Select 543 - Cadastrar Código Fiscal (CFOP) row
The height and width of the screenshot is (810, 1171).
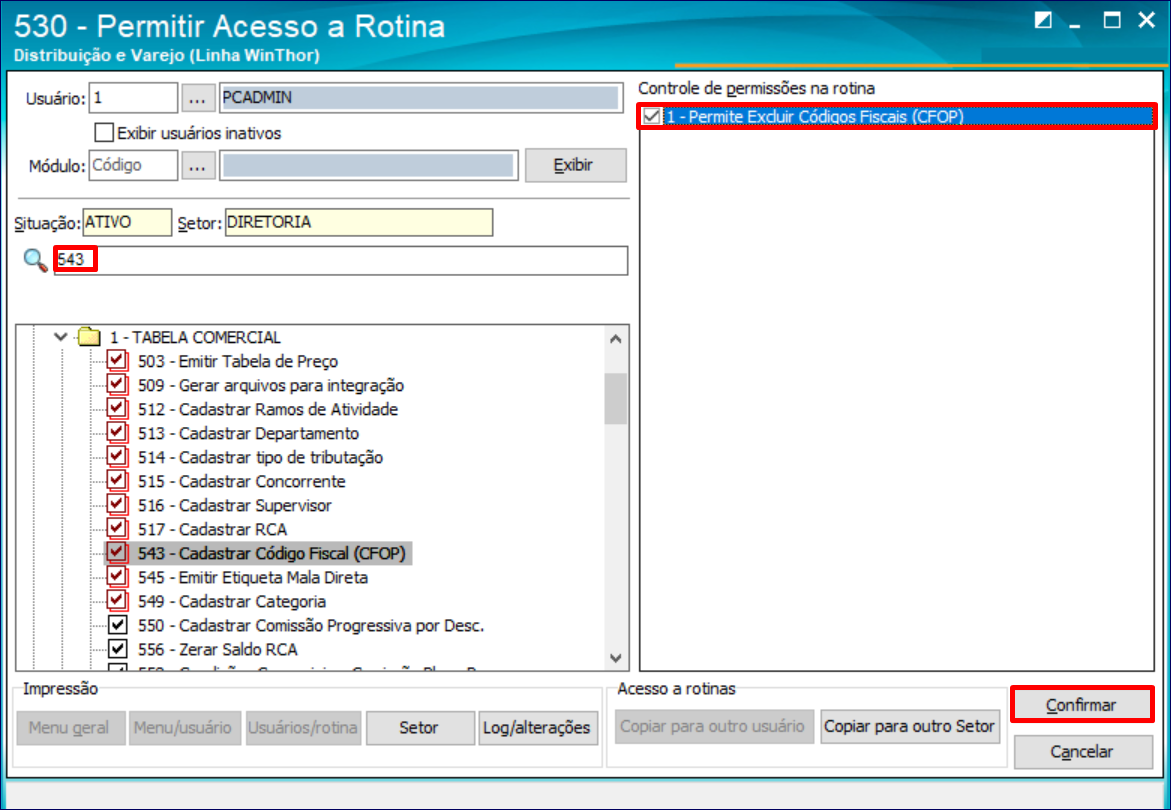click(x=272, y=553)
